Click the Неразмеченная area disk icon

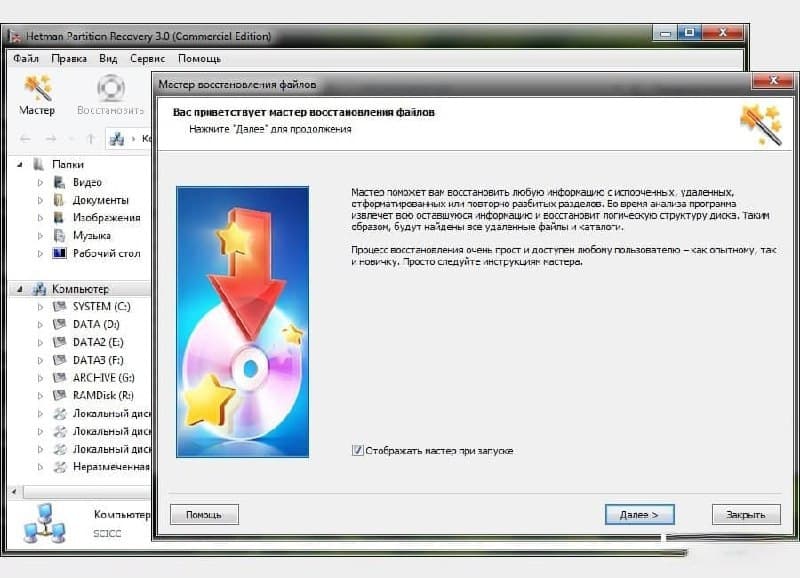(60, 467)
